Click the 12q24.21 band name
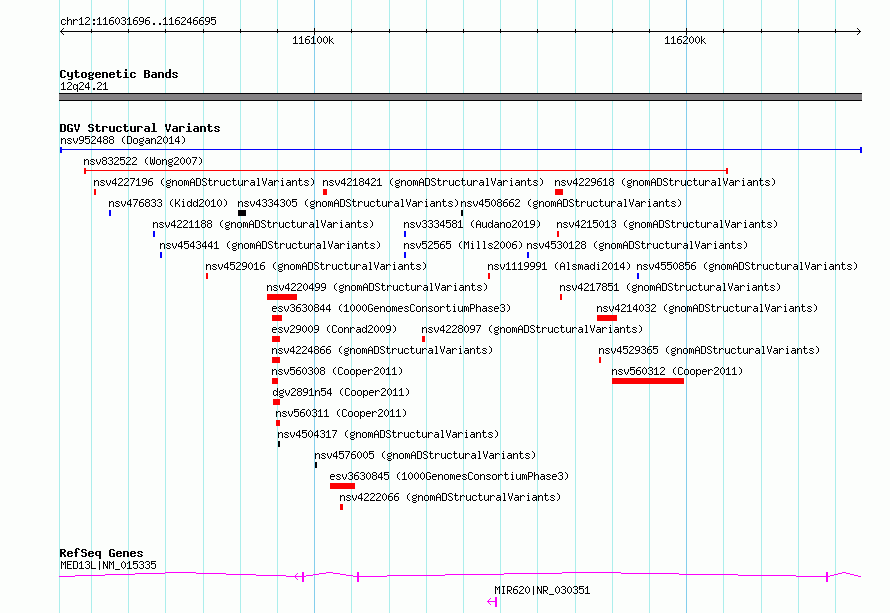This screenshot has height=613, width=890. 84,86
